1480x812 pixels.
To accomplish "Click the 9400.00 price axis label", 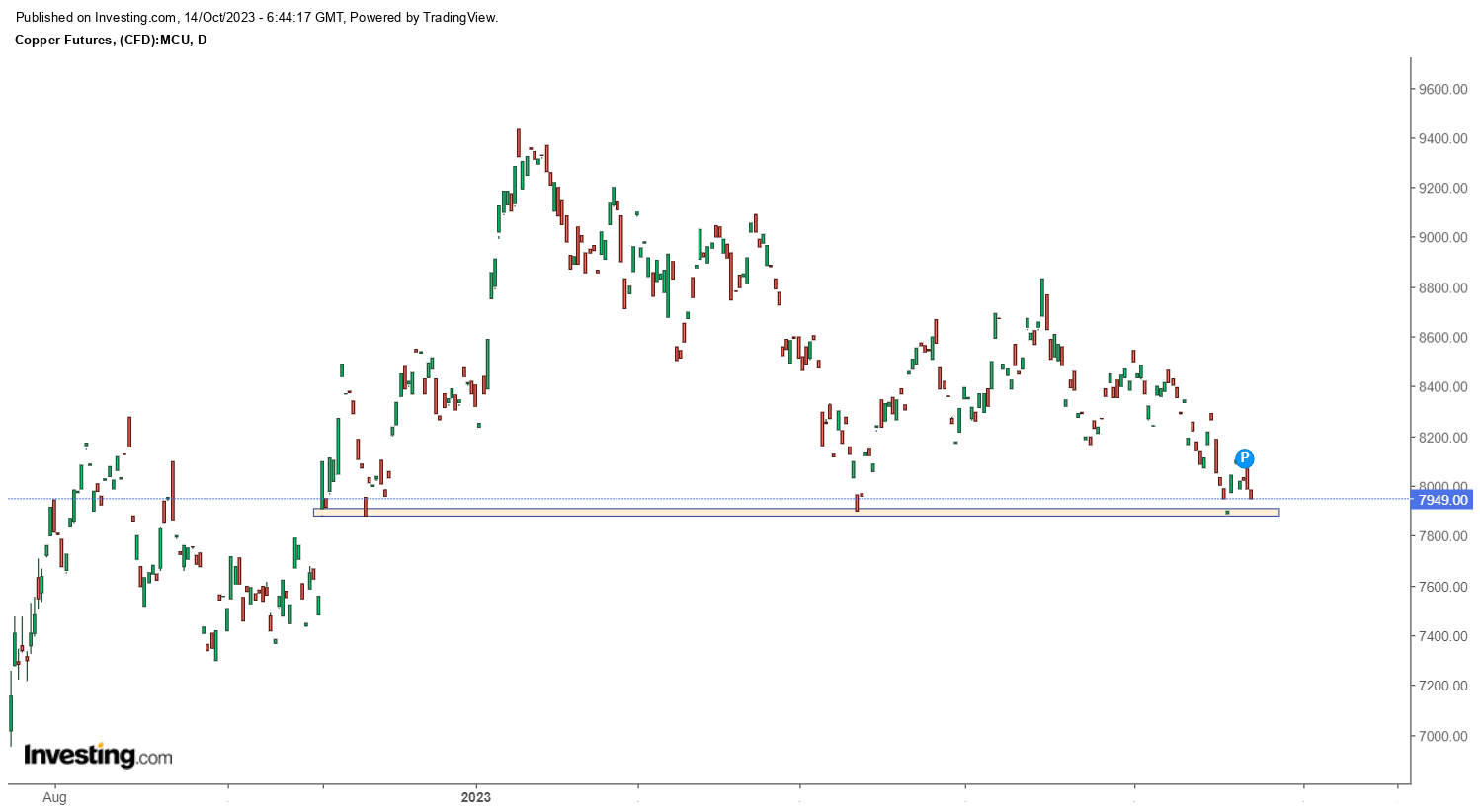I will click(x=1442, y=138).
